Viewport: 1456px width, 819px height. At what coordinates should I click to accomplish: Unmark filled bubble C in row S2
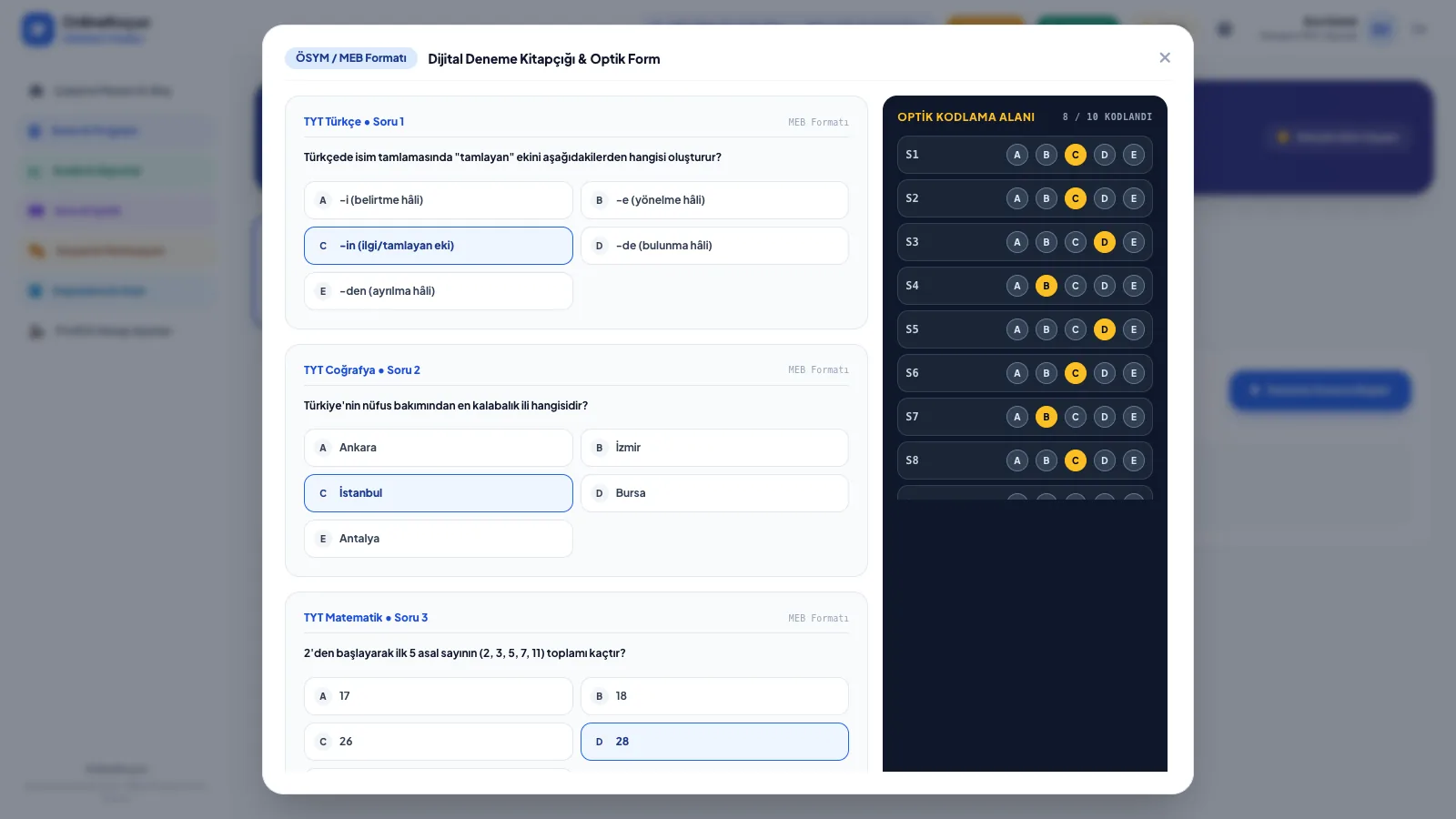pos(1076,198)
